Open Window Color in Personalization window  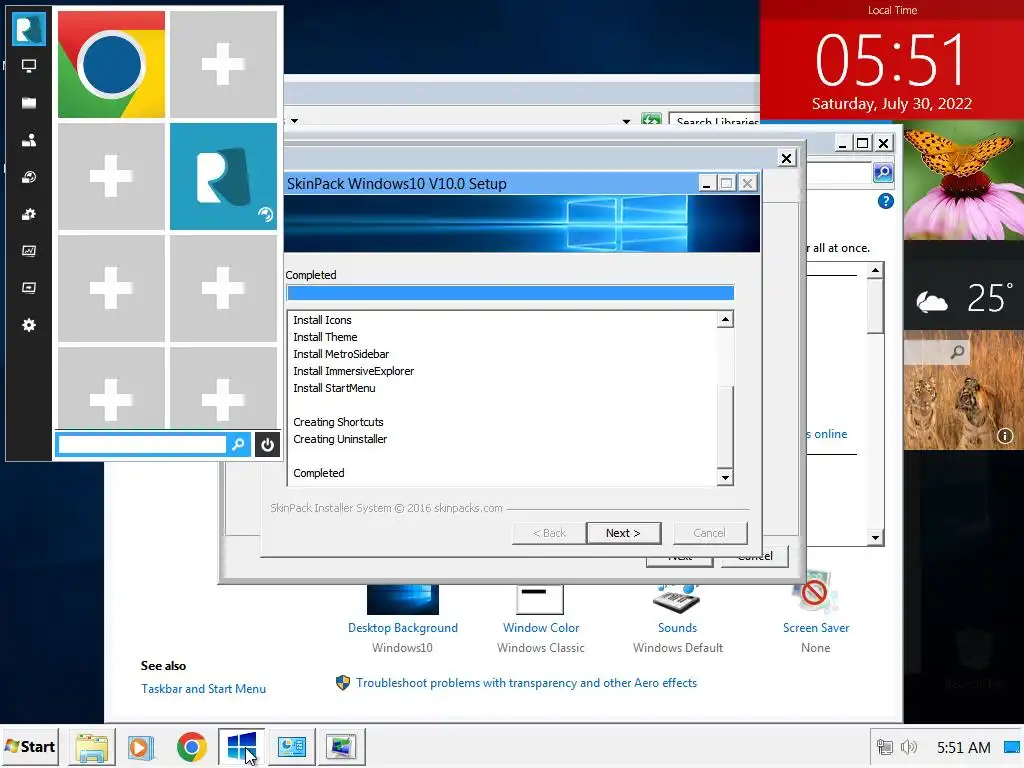click(x=541, y=628)
